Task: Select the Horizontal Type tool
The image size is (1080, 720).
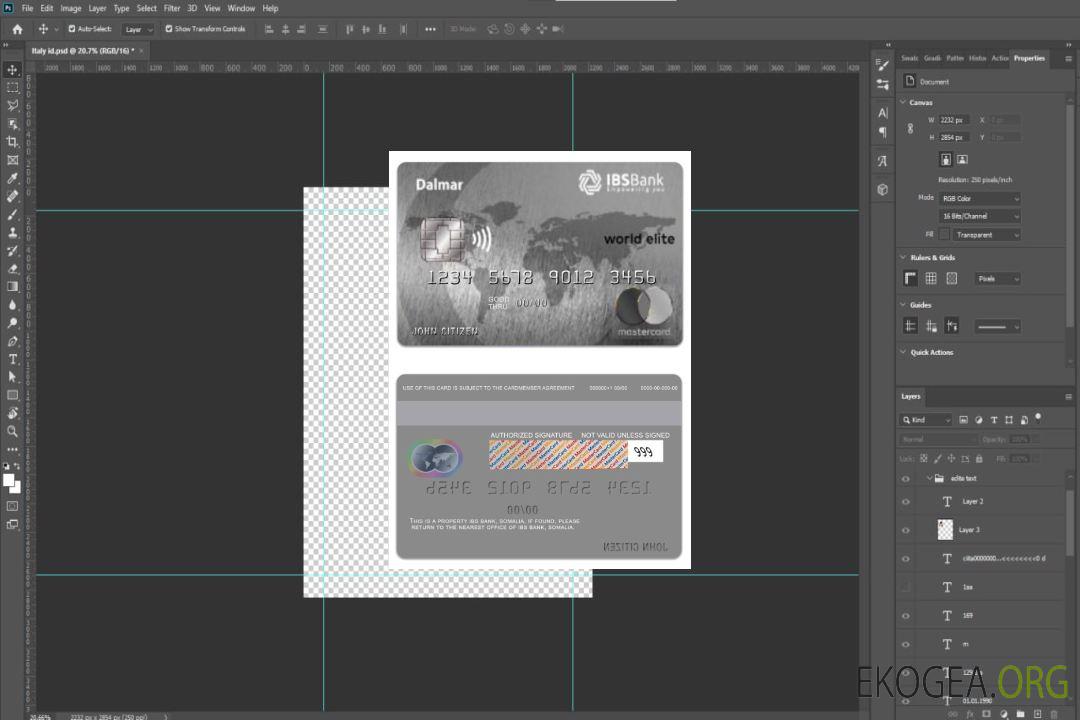Action: pos(12,359)
